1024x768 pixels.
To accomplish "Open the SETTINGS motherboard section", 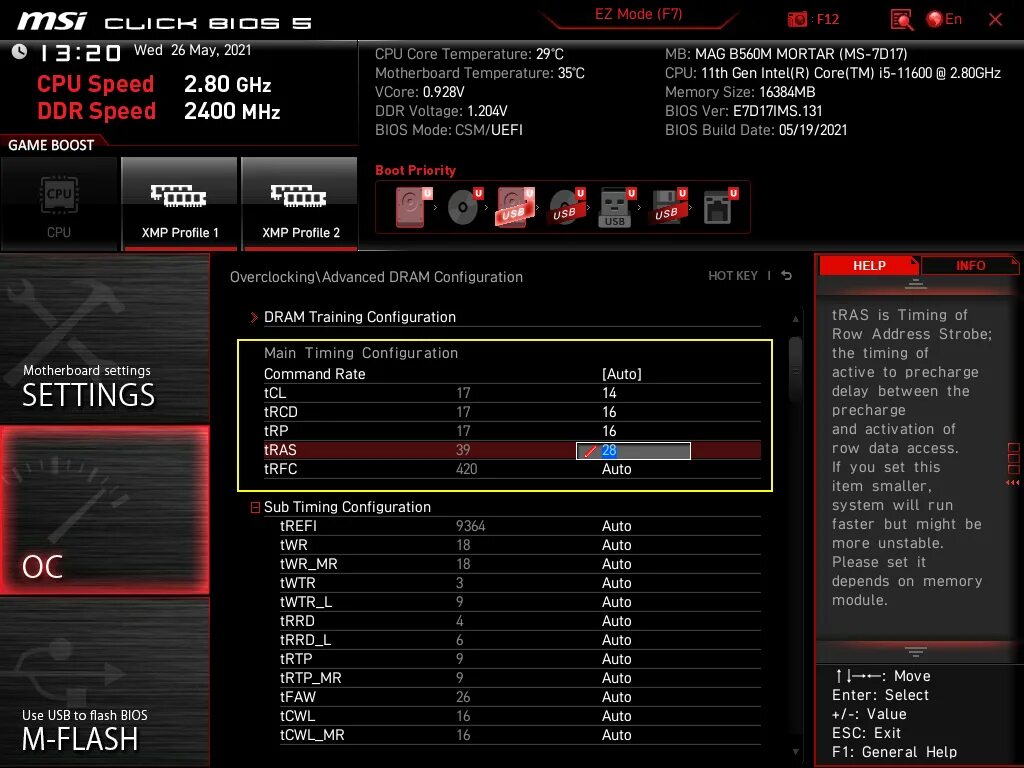I will (x=104, y=338).
